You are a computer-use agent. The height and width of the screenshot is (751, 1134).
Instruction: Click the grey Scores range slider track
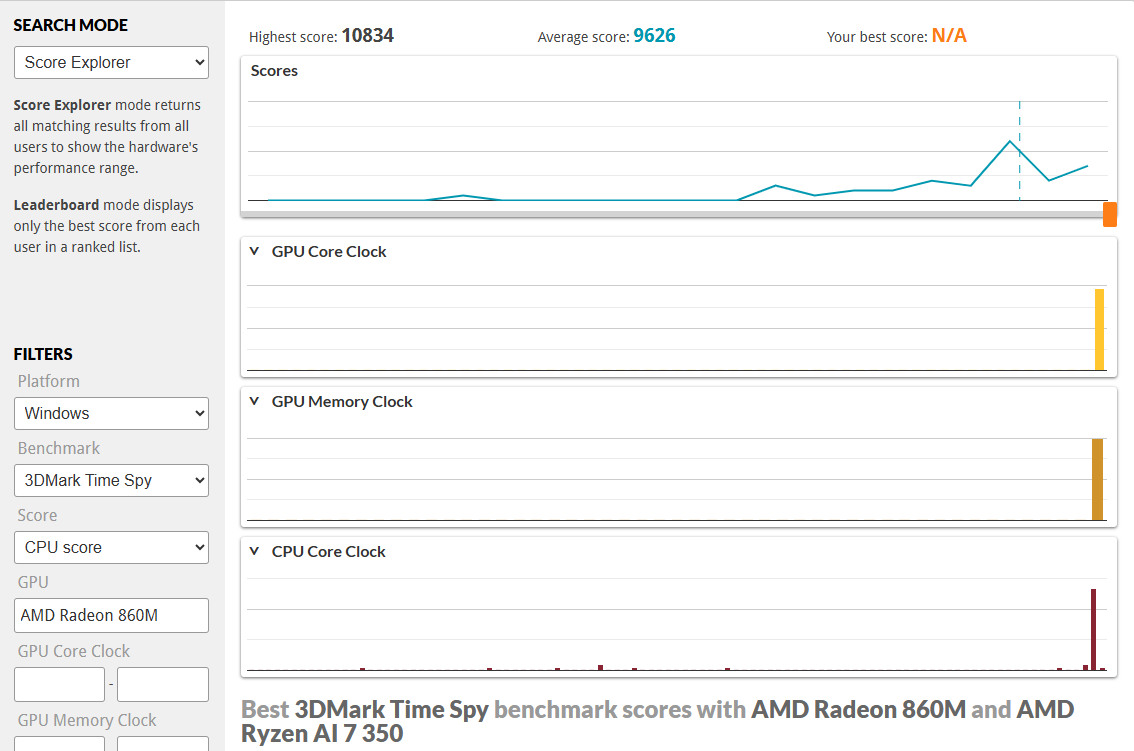[672, 214]
